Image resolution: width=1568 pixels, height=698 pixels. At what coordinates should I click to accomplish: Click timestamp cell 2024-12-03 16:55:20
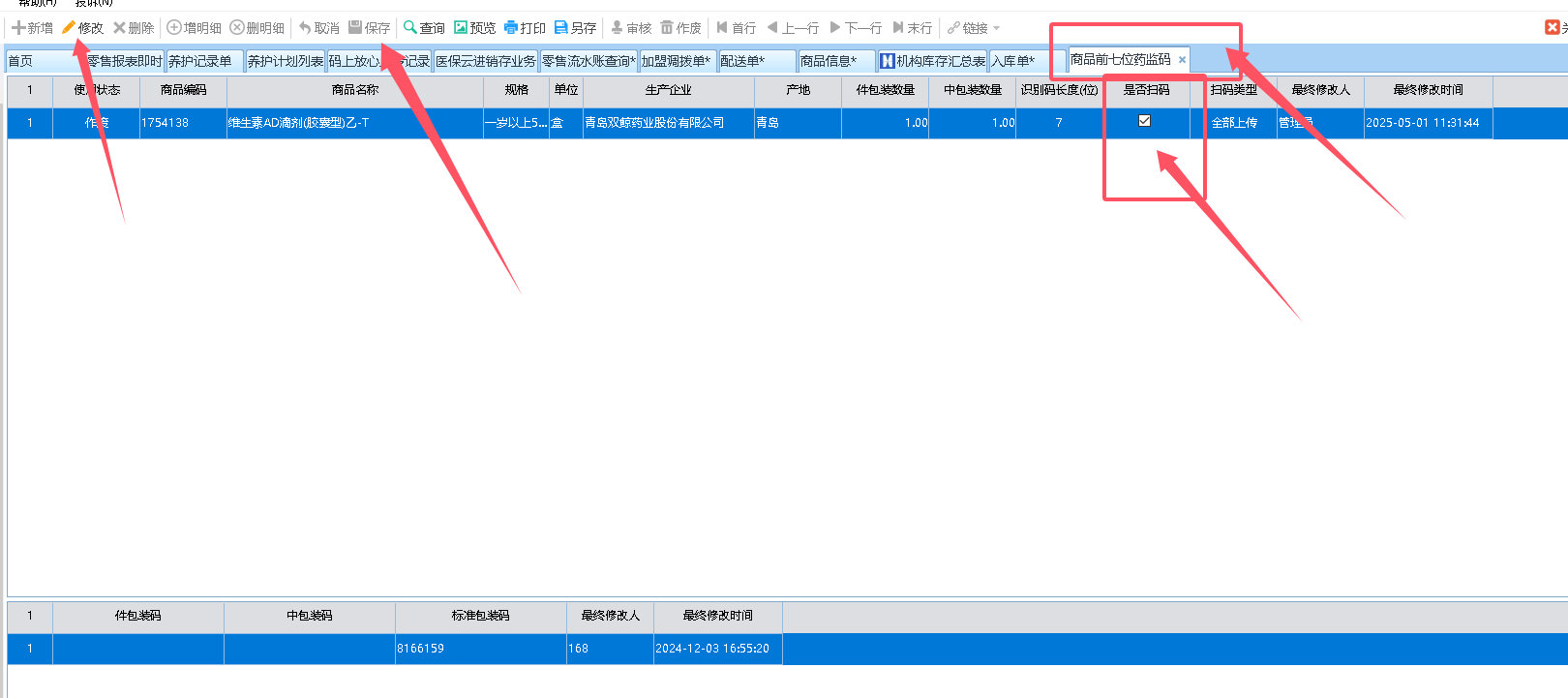pos(718,649)
